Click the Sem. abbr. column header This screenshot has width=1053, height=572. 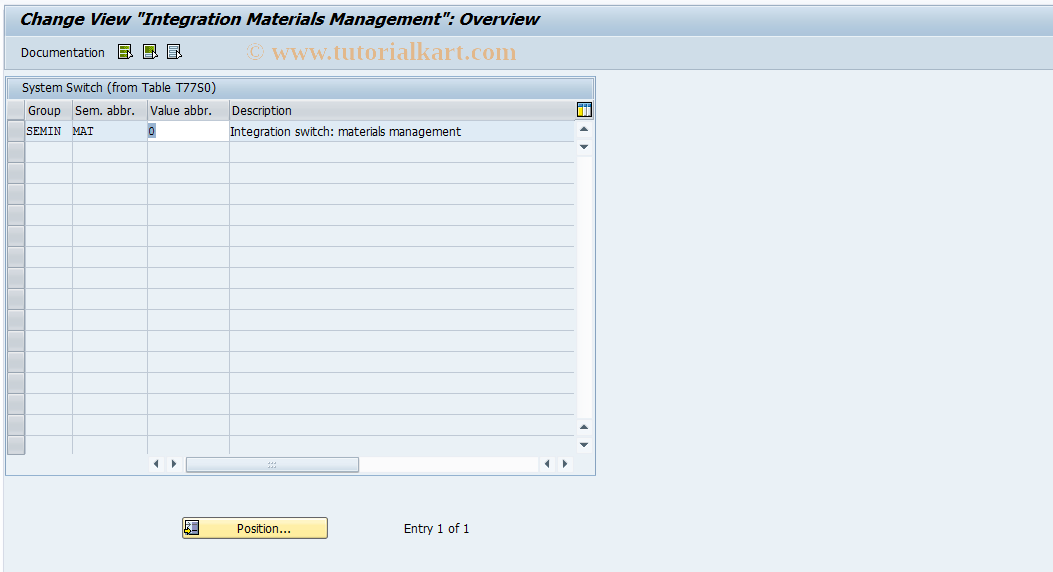pos(109,110)
